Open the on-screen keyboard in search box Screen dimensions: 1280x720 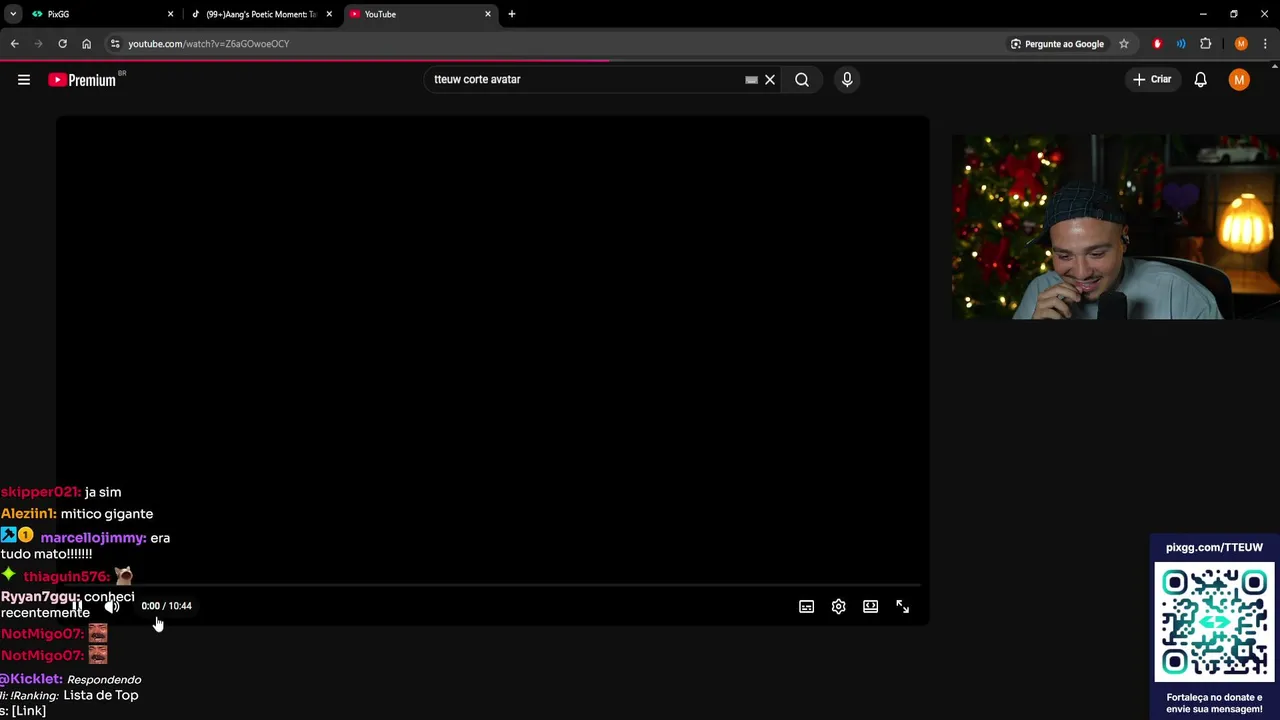[x=751, y=80]
